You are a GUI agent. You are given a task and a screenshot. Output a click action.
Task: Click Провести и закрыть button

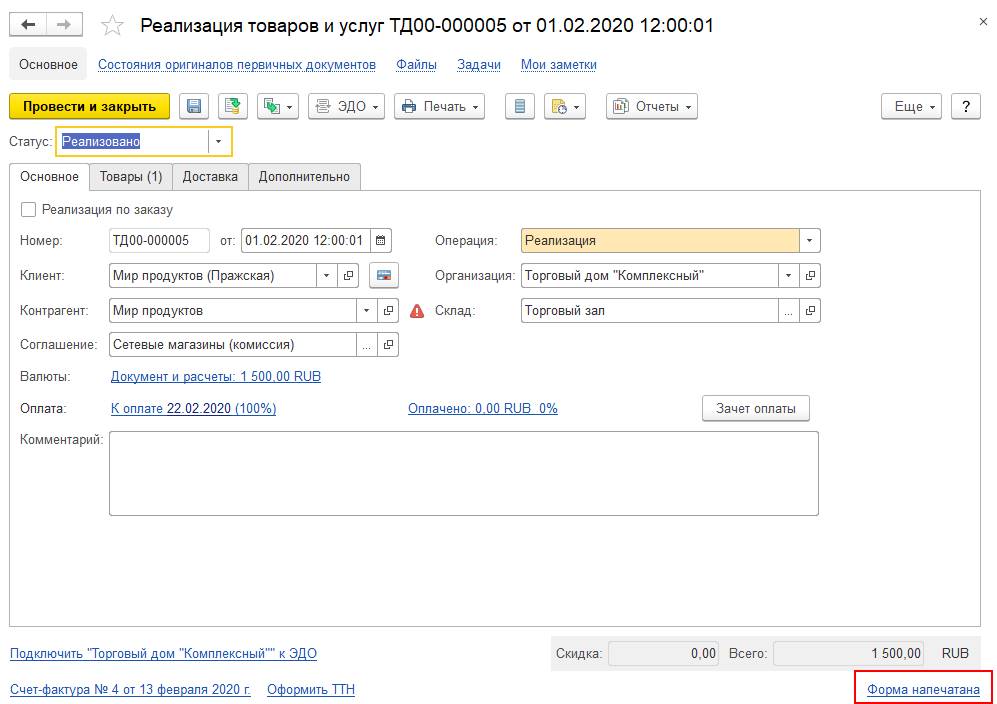coord(89,106)
